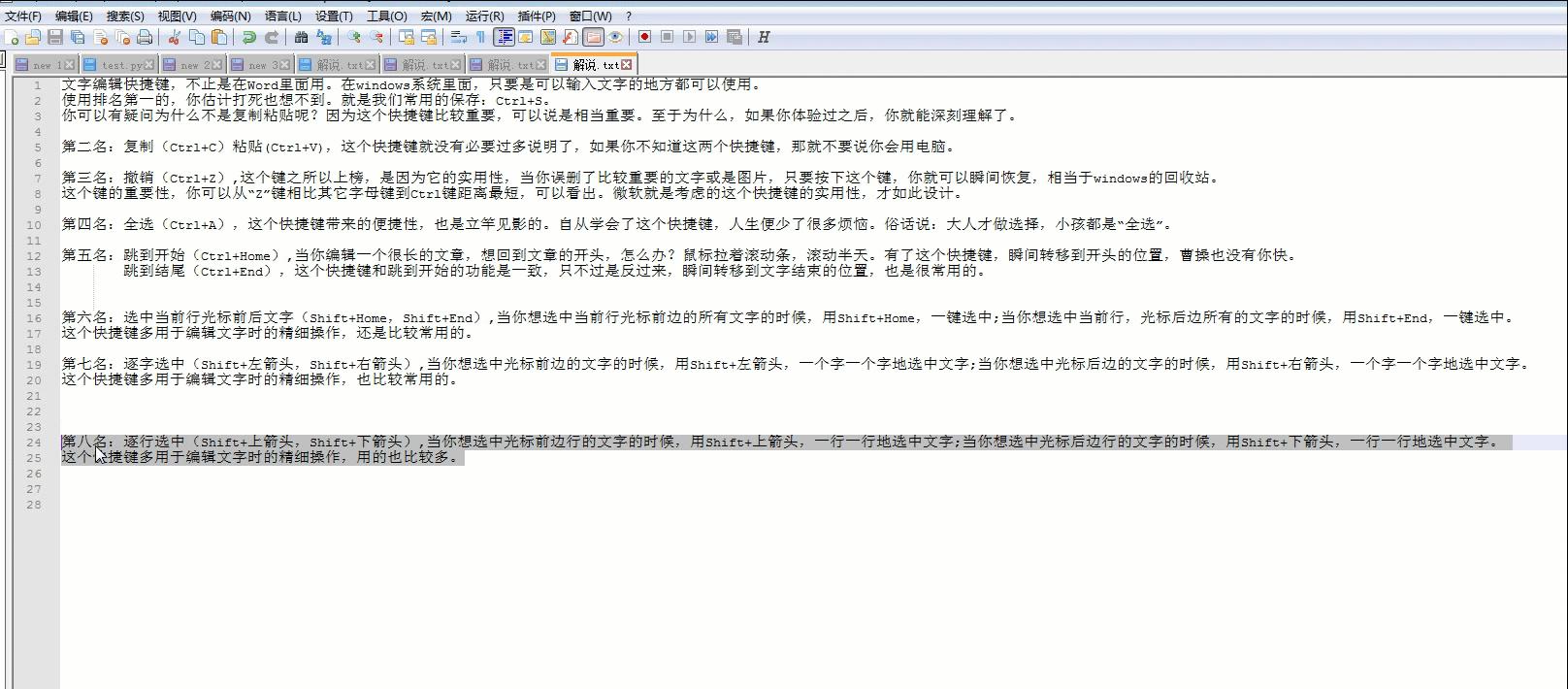
Task: Click the Save All toolbar icon
Action: point(78,37)
